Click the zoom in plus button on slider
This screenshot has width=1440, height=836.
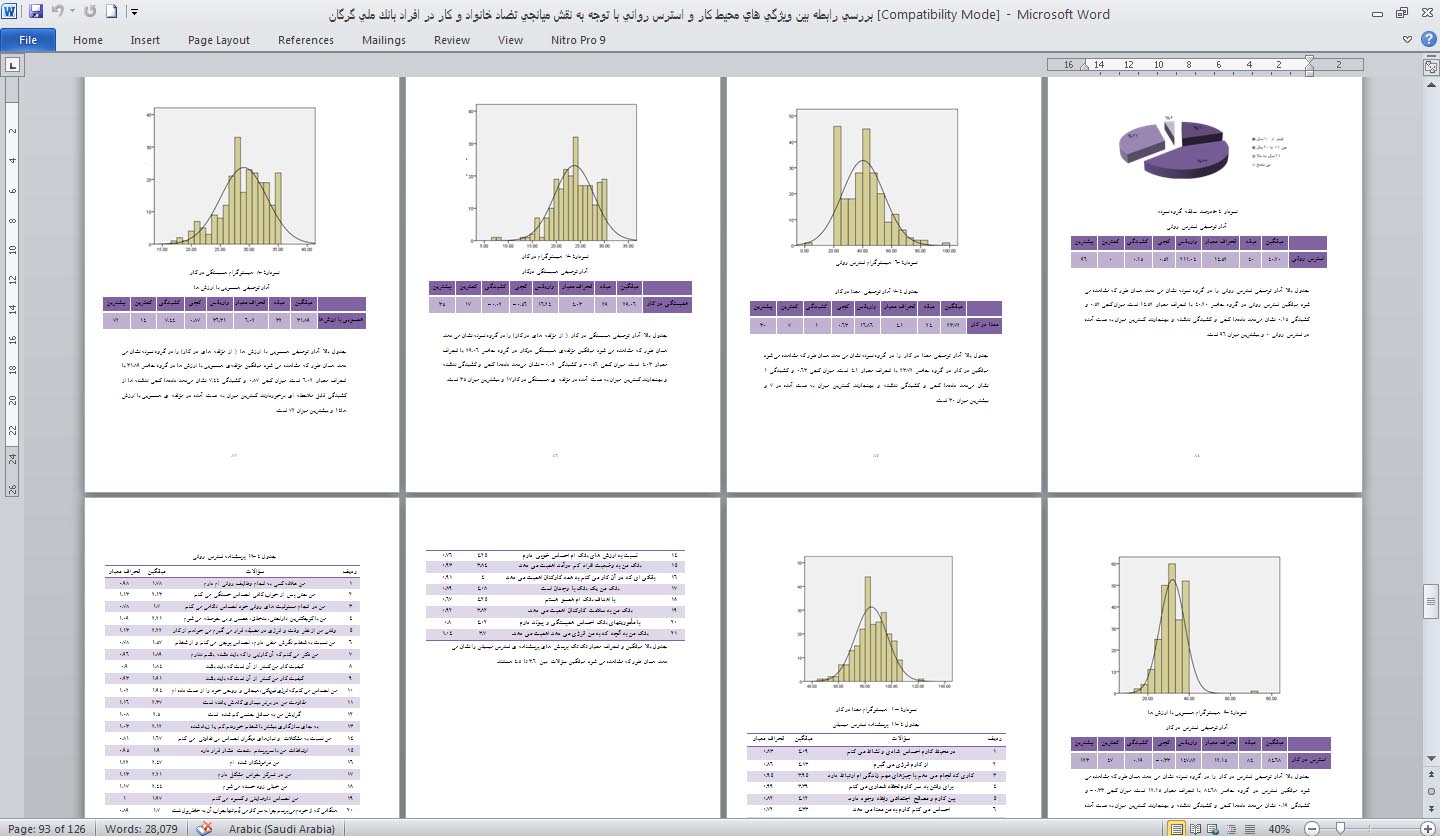[x=1426, y=828]
